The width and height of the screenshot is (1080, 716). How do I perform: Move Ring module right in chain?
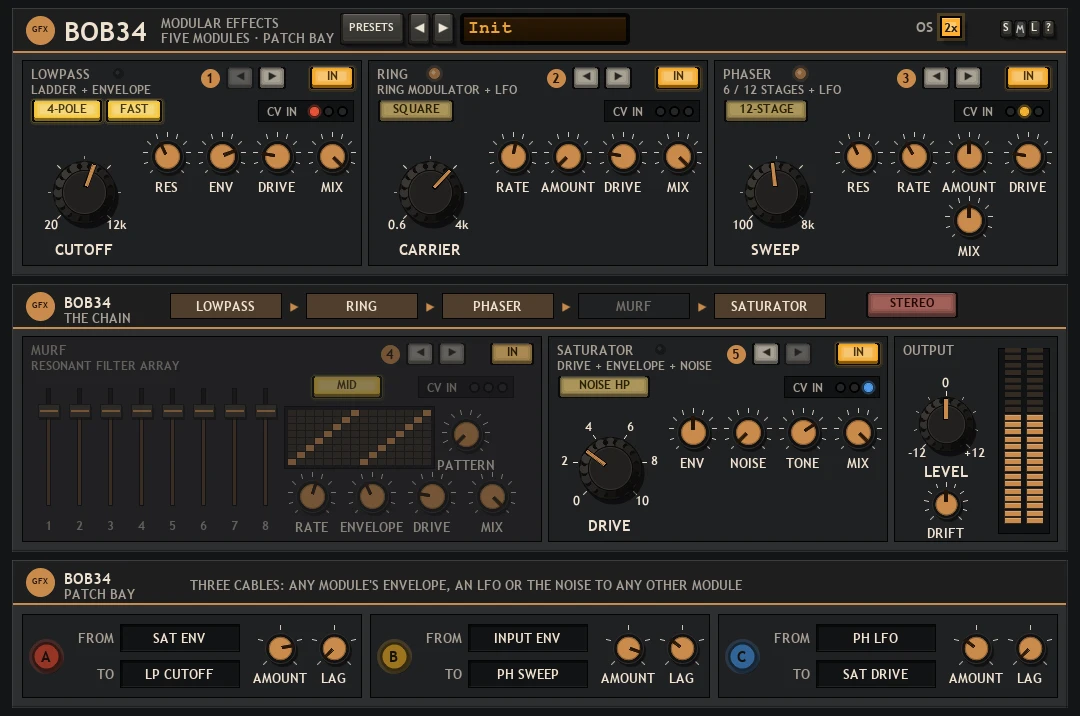click(618, 77)
